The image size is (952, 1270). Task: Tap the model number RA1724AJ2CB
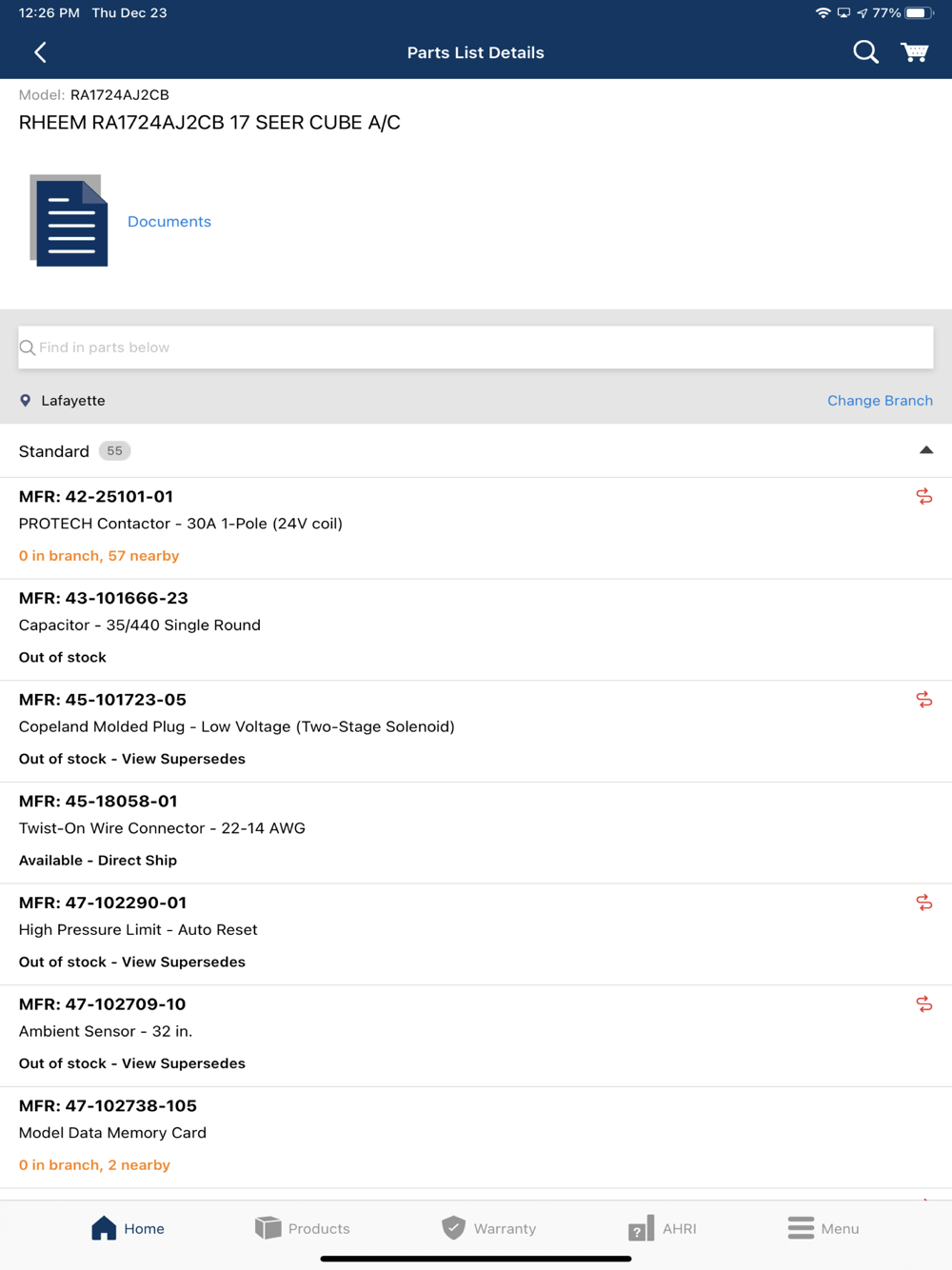coord(120,95)
